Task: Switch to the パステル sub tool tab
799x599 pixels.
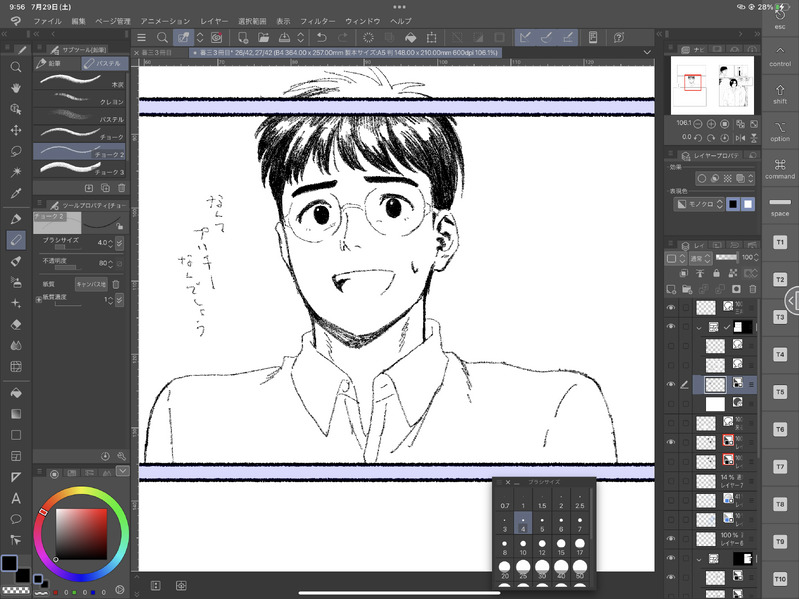Action: click(x=104, y=64)
